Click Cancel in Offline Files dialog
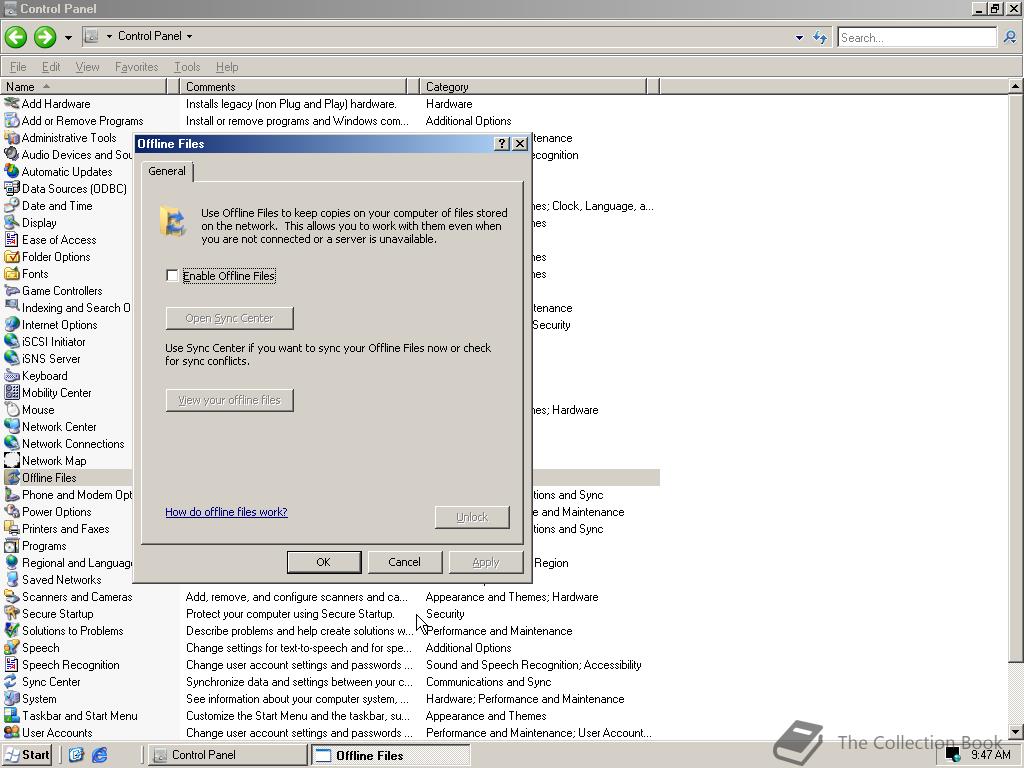Image resolution: width=1024 pixels, height=768 pixels. 405,562
